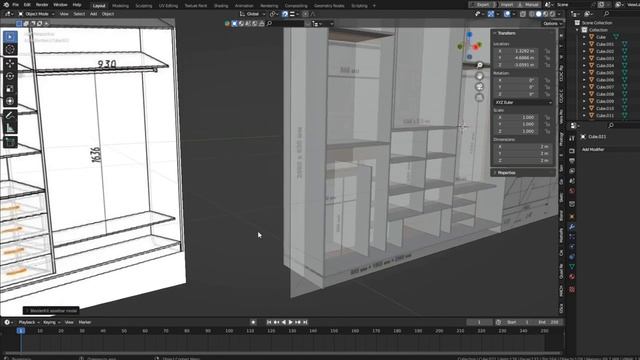
Task: Switch to wireframe viewport shading
Action: (x=532, y=14)
